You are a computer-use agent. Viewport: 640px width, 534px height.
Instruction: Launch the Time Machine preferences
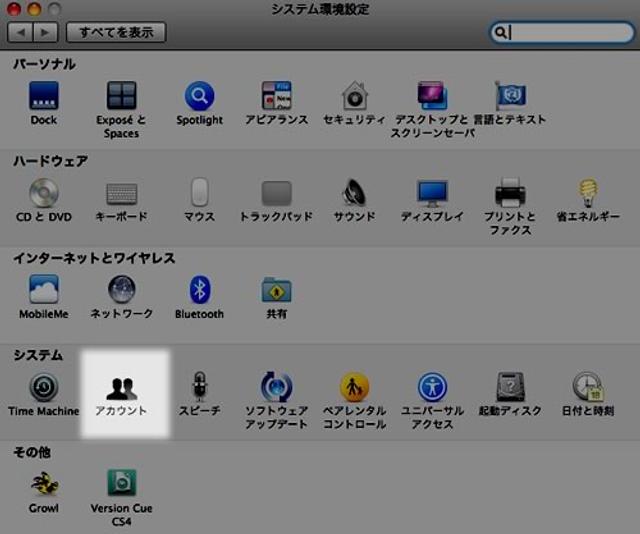click(x=43, y=388)
